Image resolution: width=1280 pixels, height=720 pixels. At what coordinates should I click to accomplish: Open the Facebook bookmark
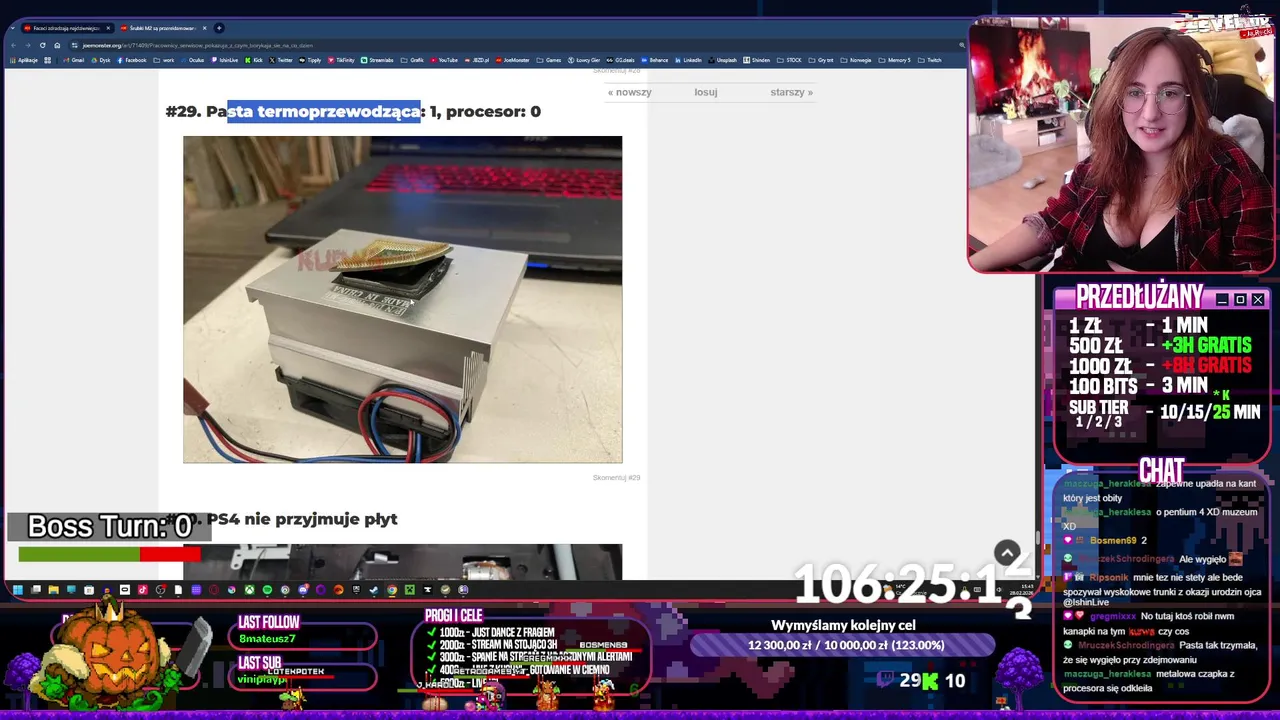(x=131, y=60)
